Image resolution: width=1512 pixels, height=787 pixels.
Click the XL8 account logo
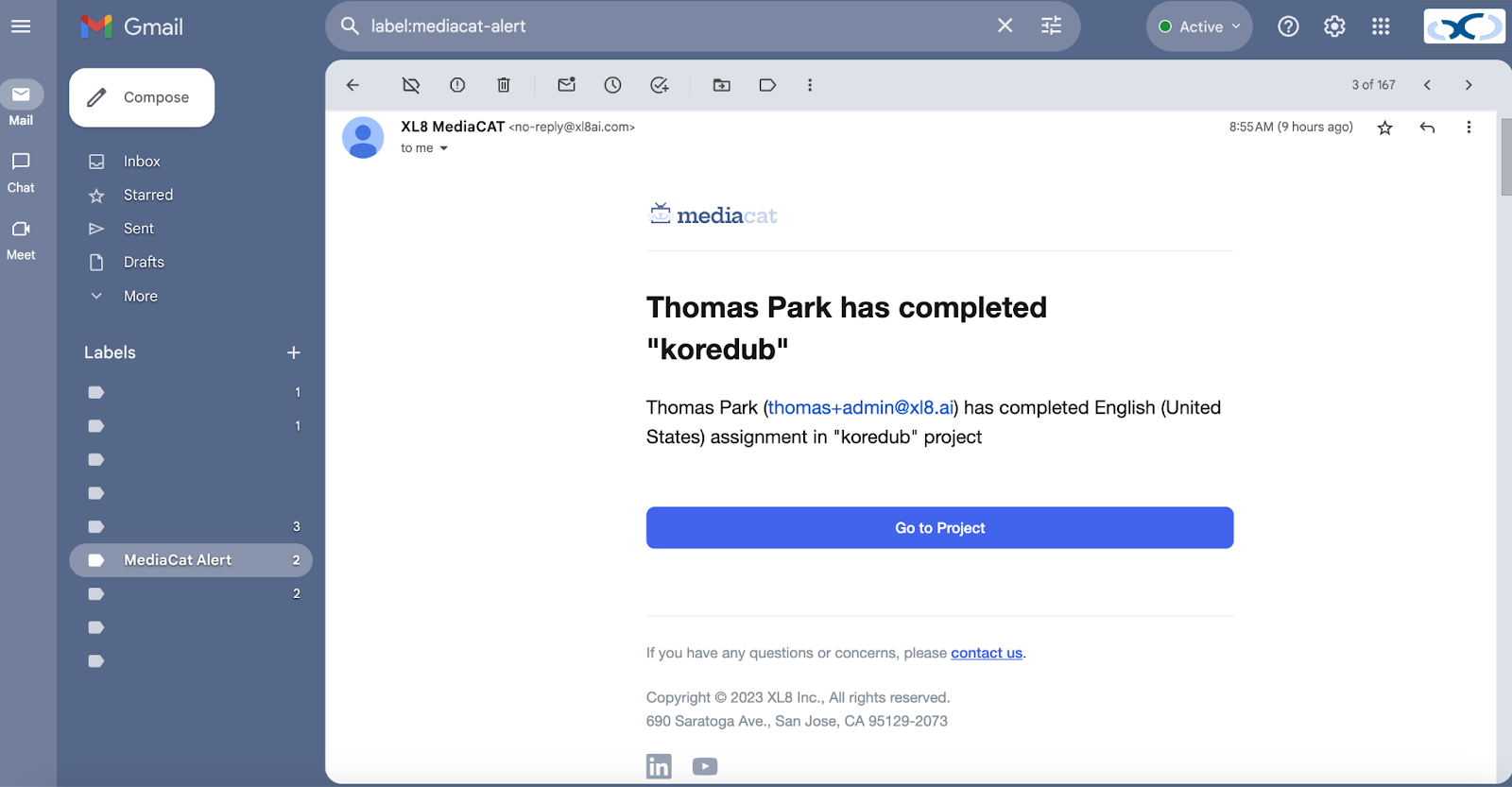click(1464, 26)
